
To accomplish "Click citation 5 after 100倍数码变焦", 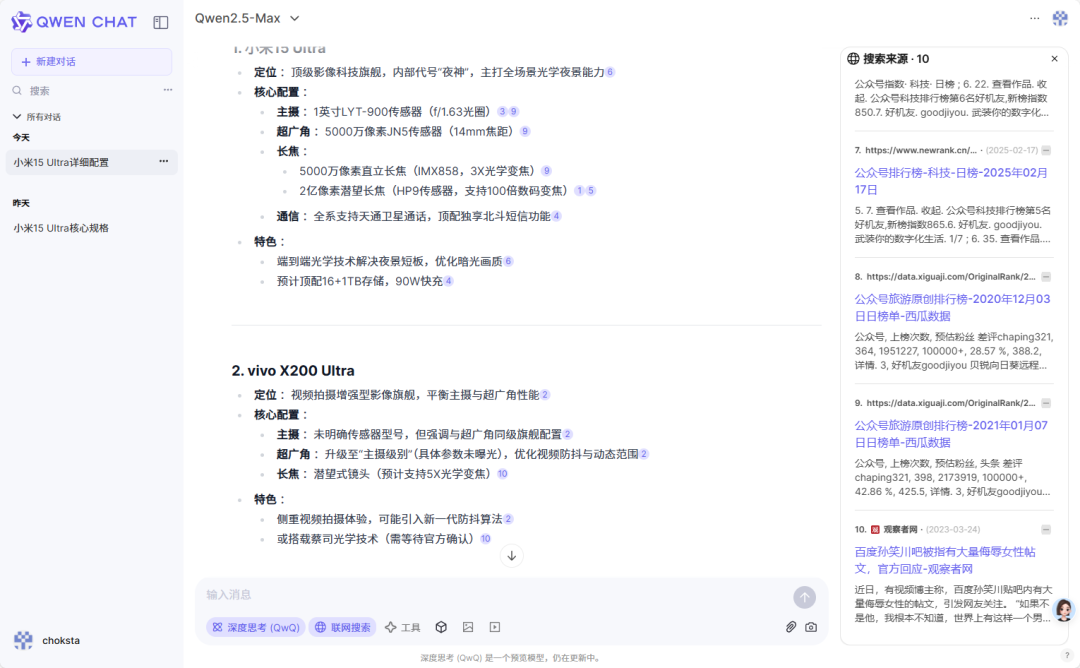I will (x=591, y=191).
